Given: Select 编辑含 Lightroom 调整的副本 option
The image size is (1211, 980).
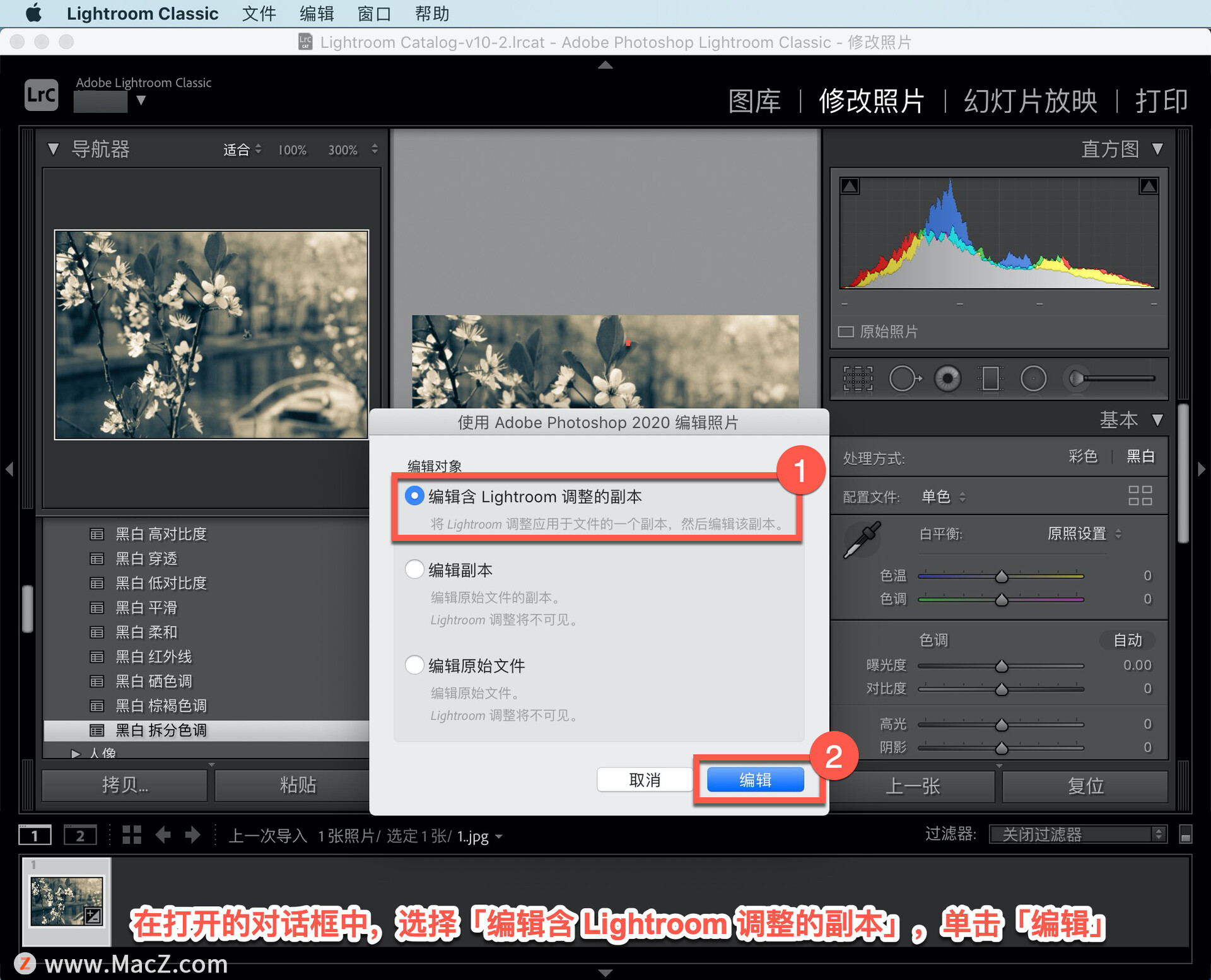Looking at the screenshot, I should tap(414, 496).
